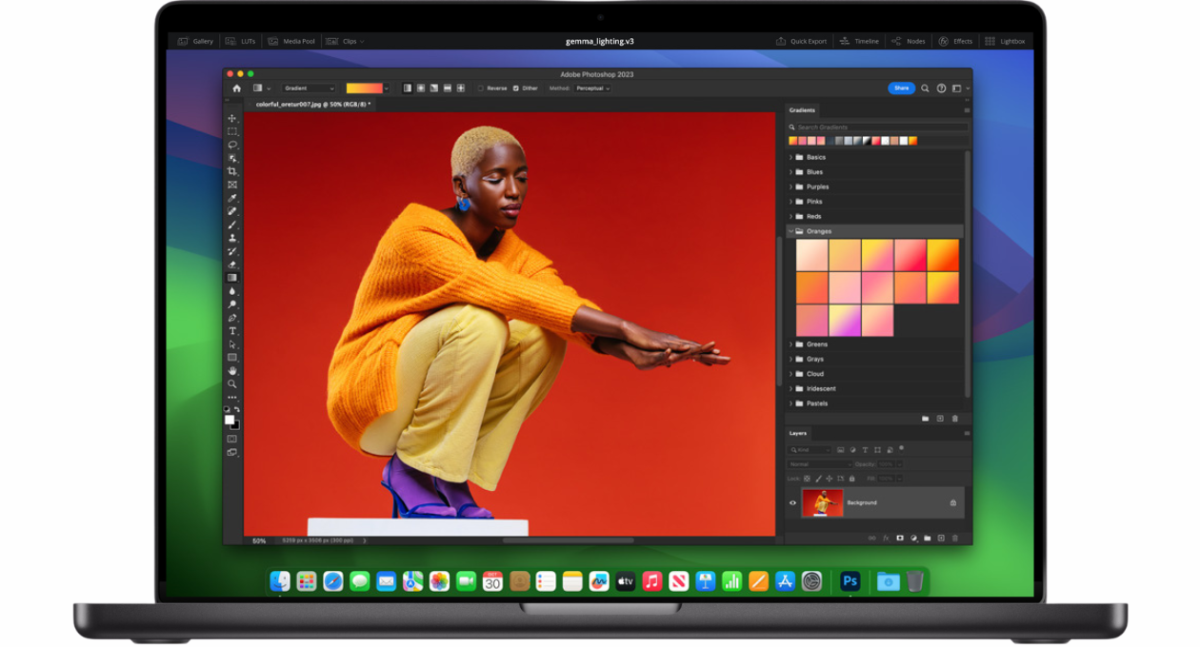Image resolution: width=1200 pixels, height=648 pixels.
Task: Select the History Brush tool
Action: 232,251
